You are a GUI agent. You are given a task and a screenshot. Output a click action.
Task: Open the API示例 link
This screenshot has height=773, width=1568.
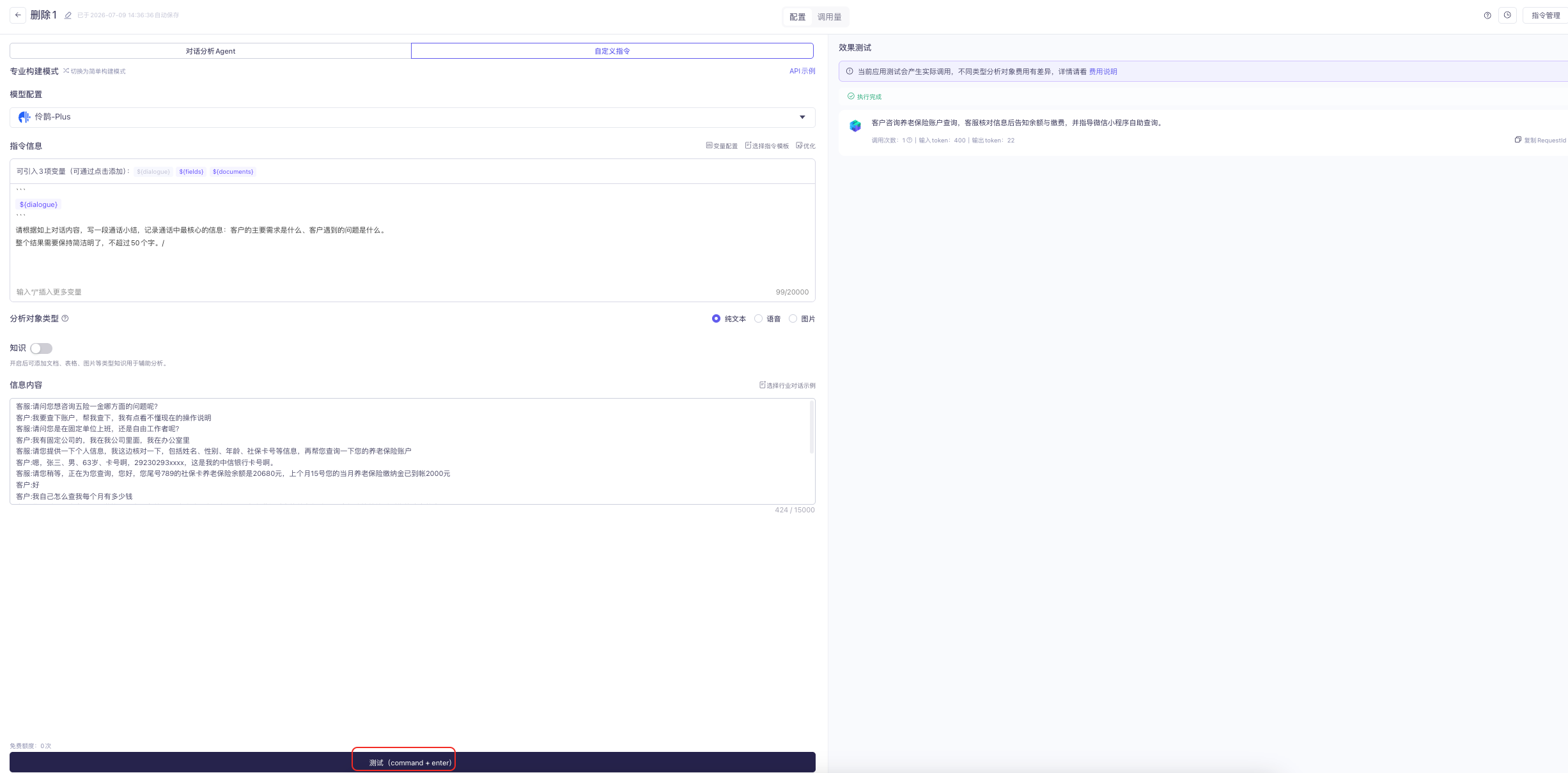802,71
